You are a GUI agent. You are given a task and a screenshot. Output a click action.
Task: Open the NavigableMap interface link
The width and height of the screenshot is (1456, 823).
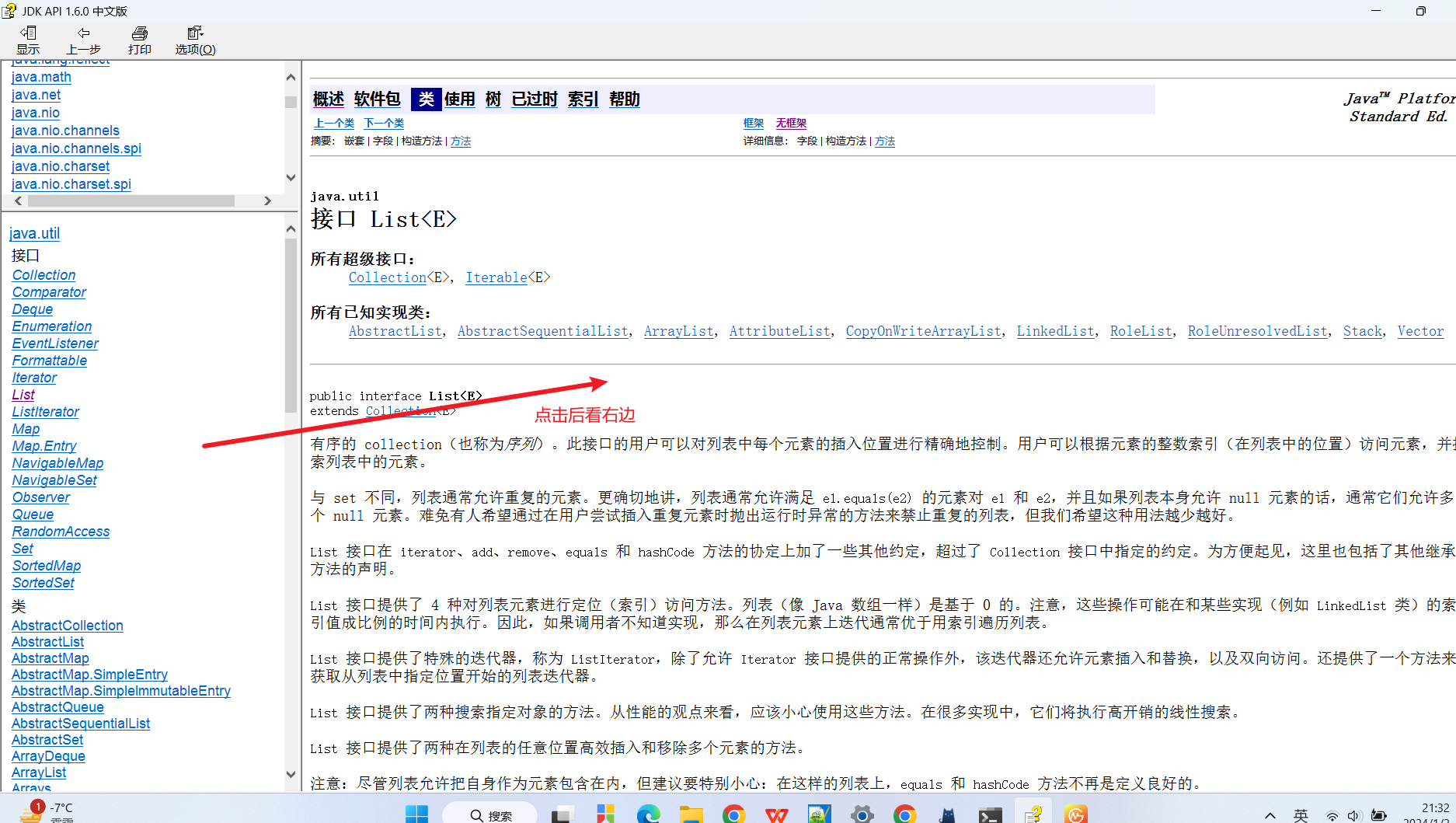click(x=57, y=463)
